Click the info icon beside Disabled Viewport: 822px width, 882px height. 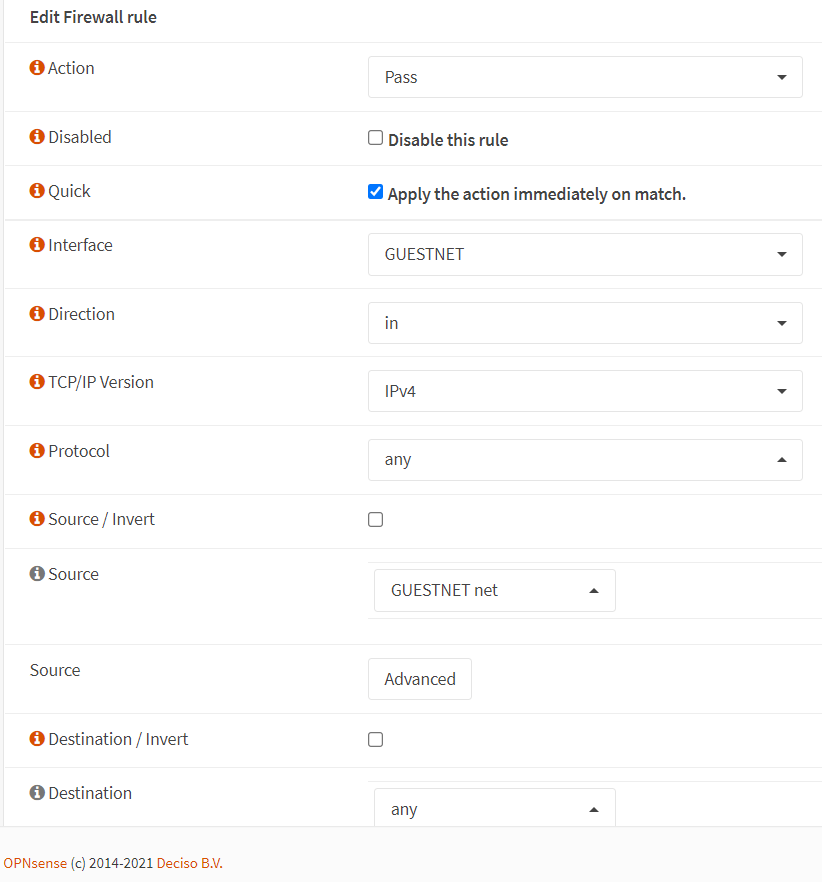pos(37,137)
